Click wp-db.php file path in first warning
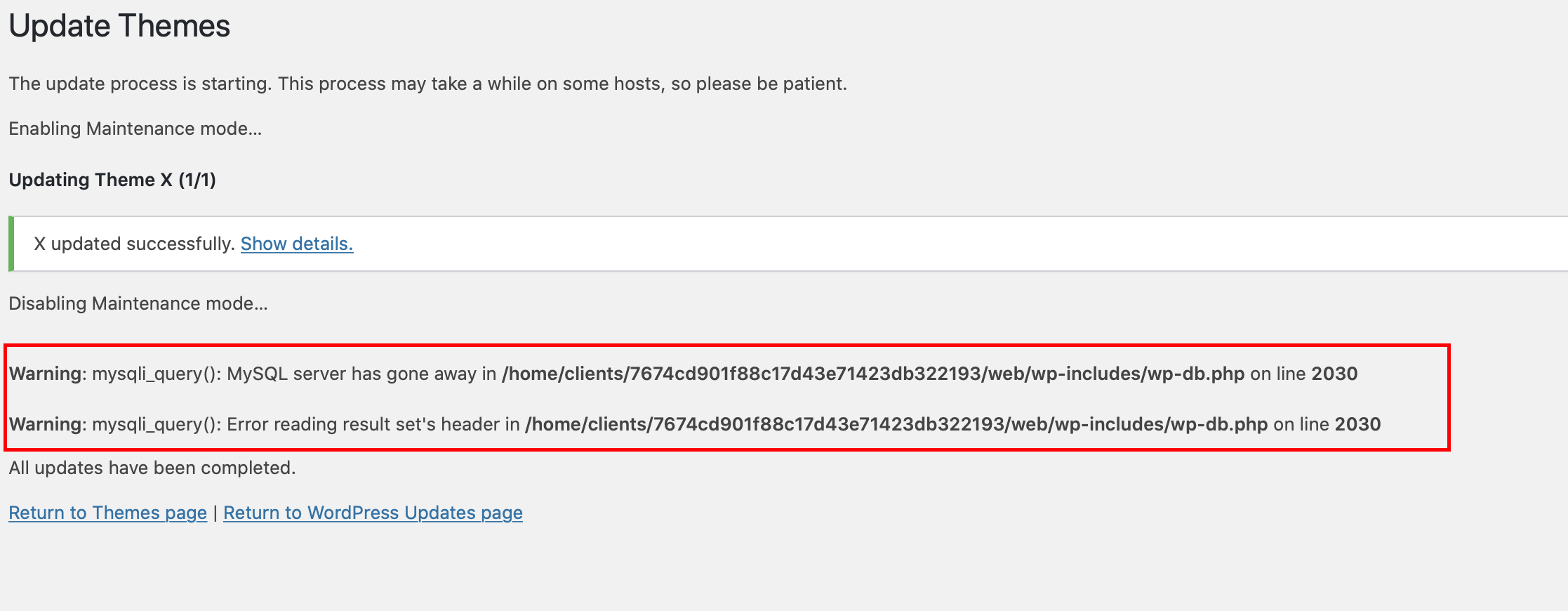The width and height of the screenshot is (1568, 611). (873, 374)
